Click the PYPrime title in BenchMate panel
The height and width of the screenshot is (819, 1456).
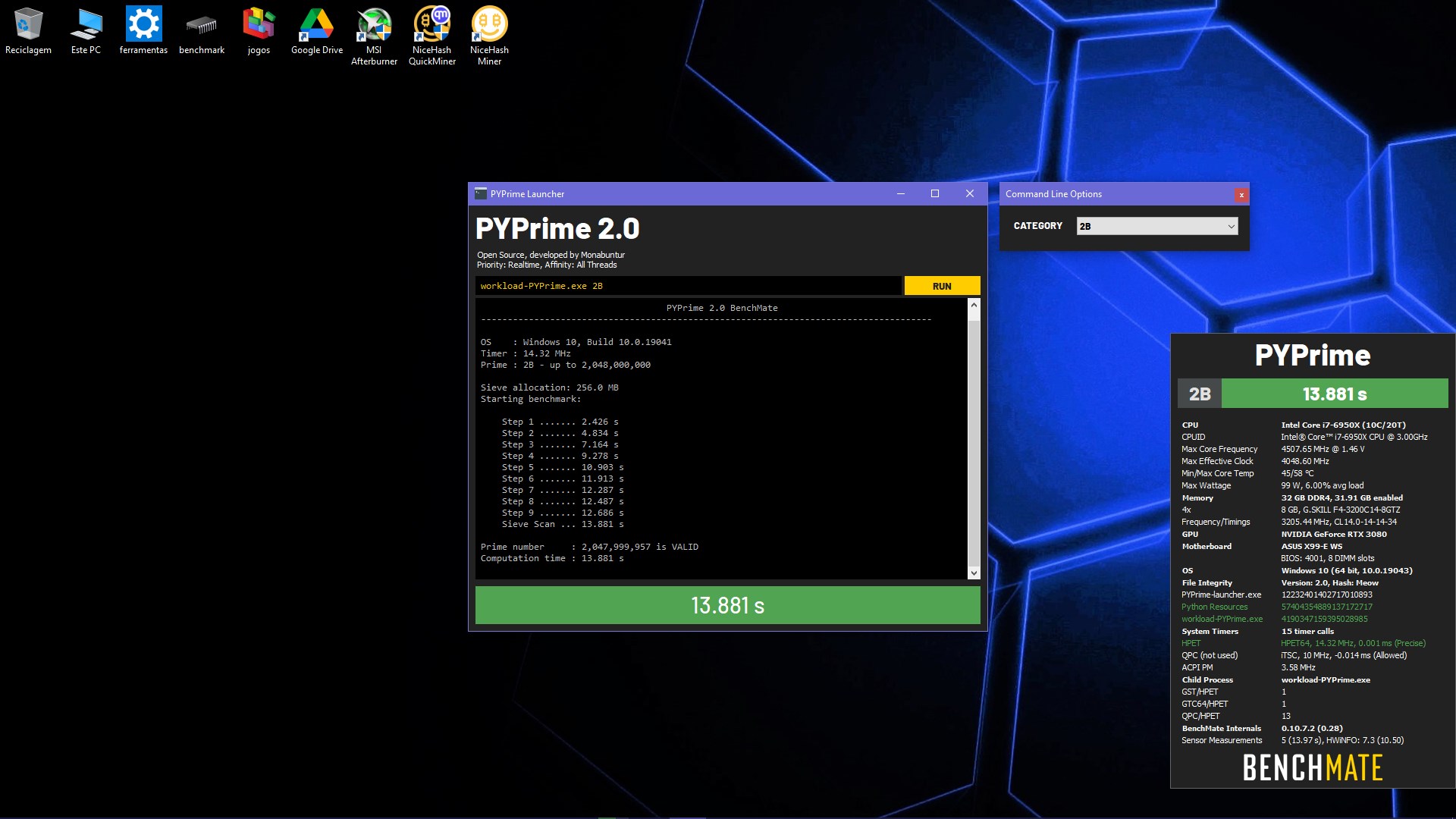pos(1313,355)
